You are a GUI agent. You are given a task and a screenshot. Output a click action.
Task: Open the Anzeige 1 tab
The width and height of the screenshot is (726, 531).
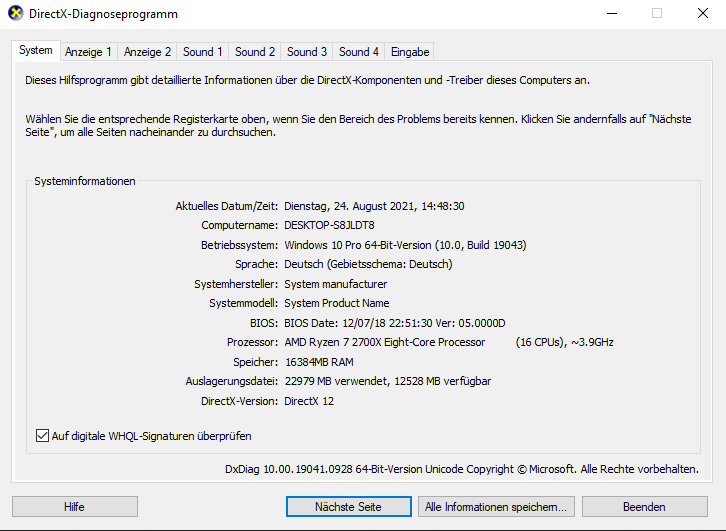point(88,52)
